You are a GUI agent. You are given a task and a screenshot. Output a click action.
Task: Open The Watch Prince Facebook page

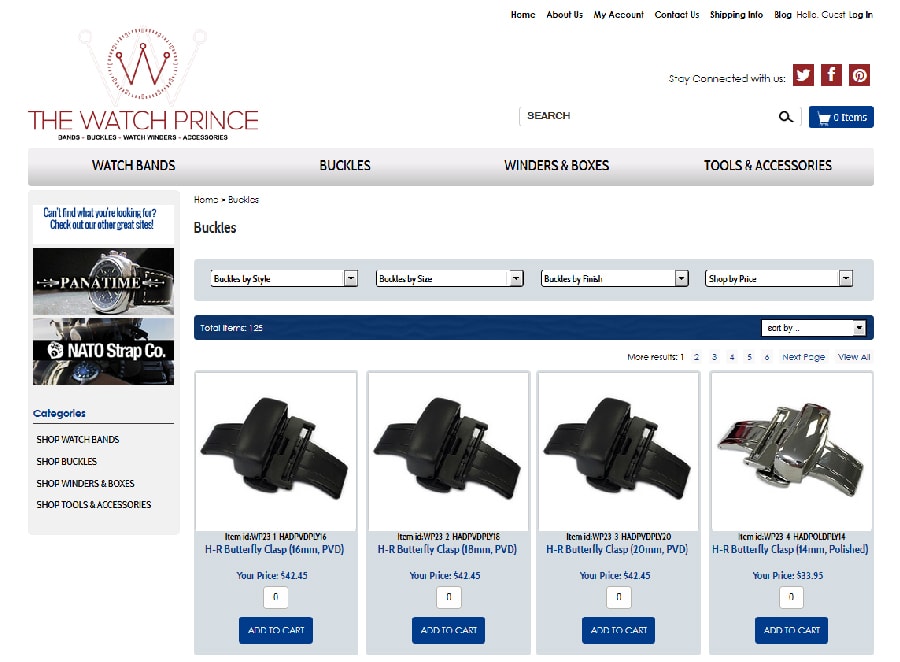(x=831, y=75)
